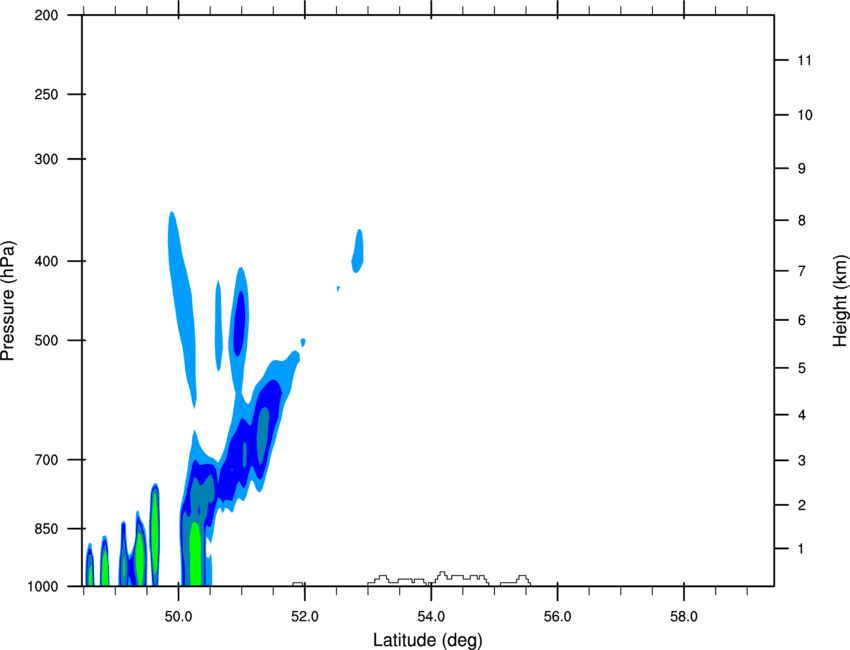Click the 'Latitude (deg)' axis title
Screen dimensions: 850x650
tap(427, 640)
